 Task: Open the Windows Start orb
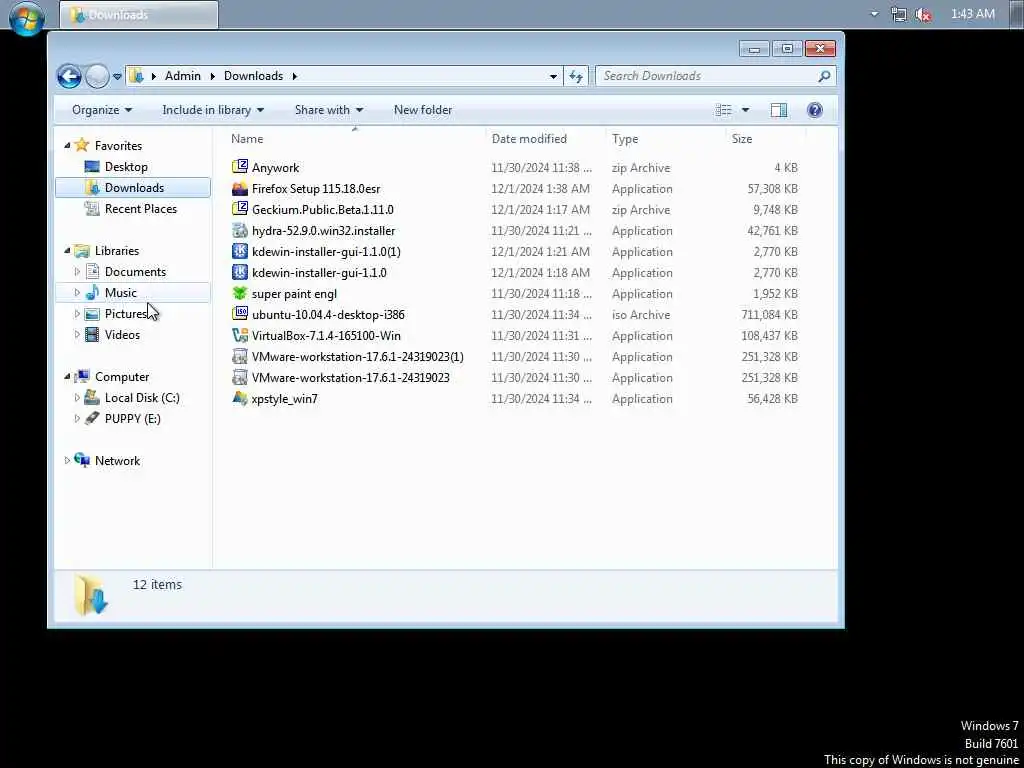coord(26,18)
